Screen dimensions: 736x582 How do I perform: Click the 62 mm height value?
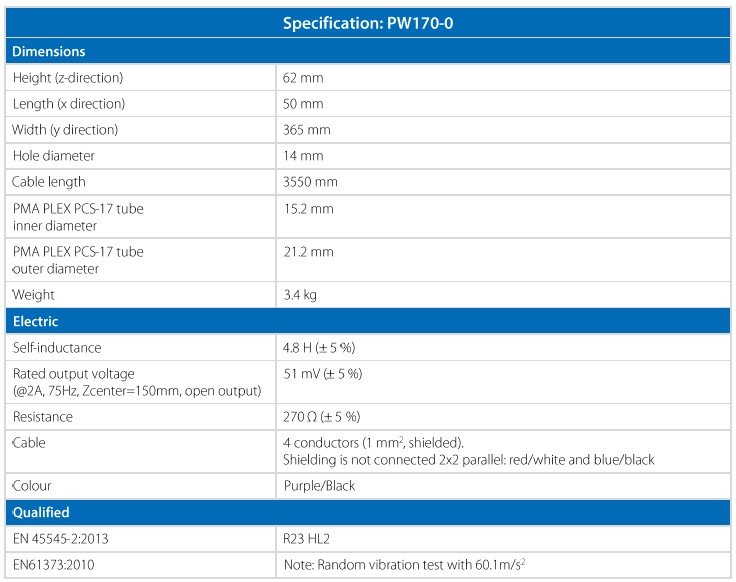[x=303, y=78]
